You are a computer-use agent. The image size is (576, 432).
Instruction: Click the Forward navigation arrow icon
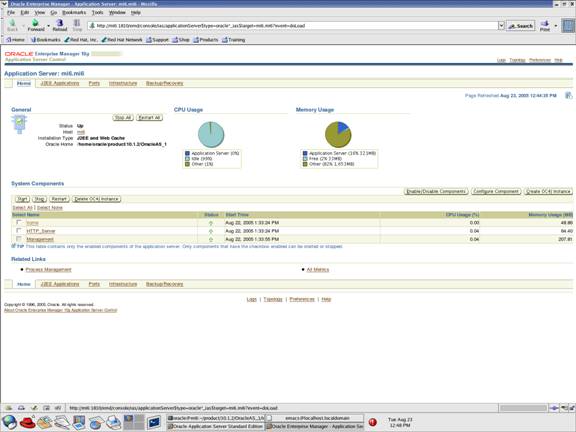point(35,23)
